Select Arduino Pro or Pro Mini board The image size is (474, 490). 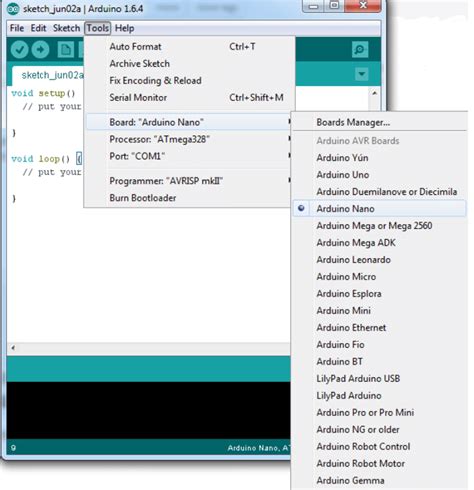pyautogui.click(x=379, y=413)
